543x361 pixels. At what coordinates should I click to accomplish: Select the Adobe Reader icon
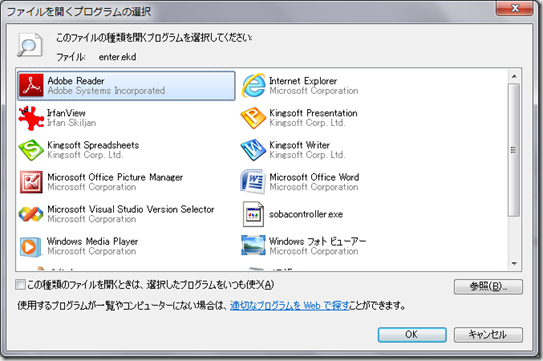click(31, 85)
